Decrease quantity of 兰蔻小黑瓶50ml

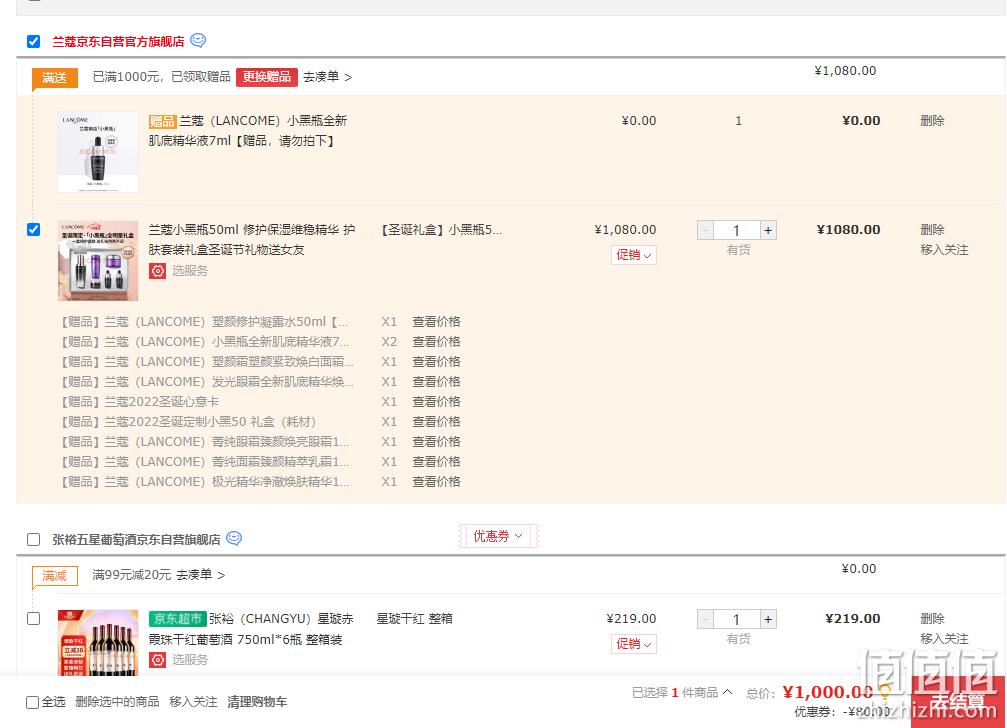pos(705,230)
